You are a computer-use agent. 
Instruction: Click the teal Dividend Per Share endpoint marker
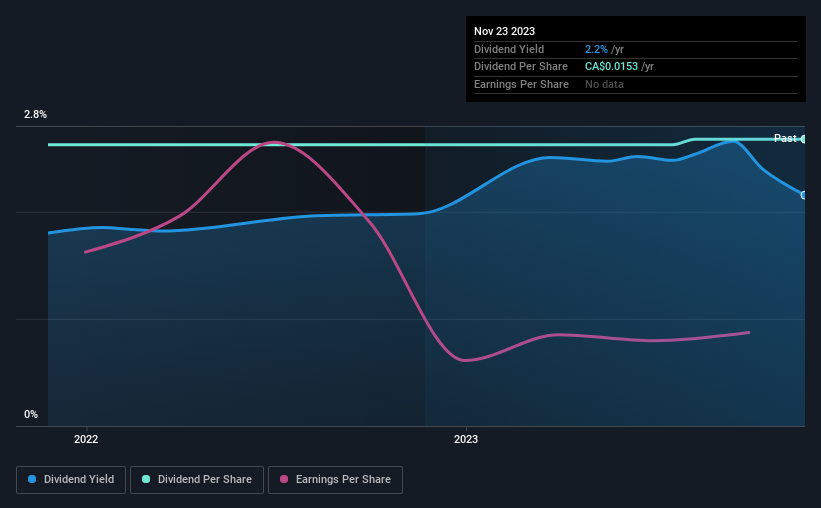tap(804, 139)
